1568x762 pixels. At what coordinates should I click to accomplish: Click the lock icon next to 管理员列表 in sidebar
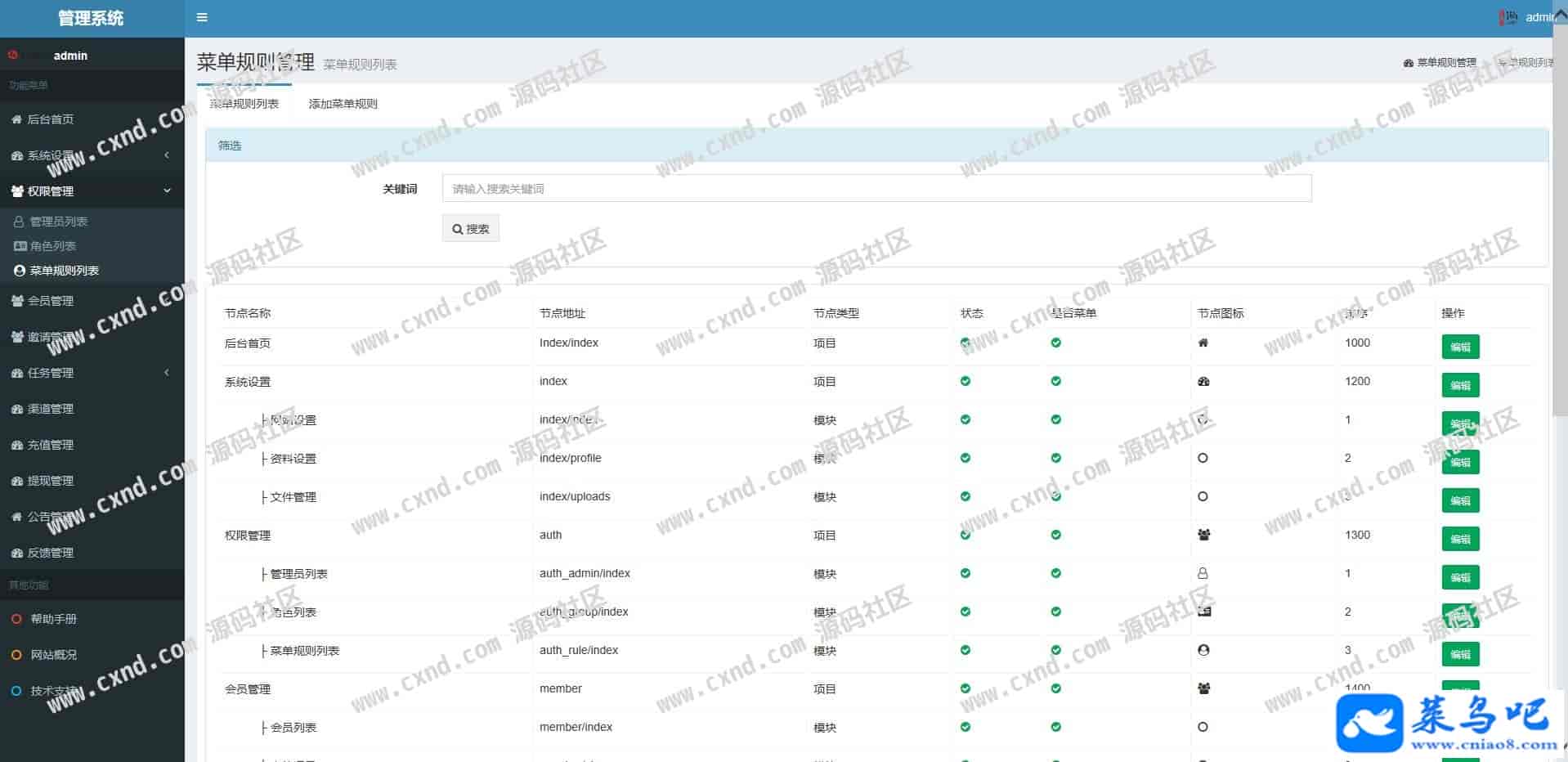click(x=20, y=222)
